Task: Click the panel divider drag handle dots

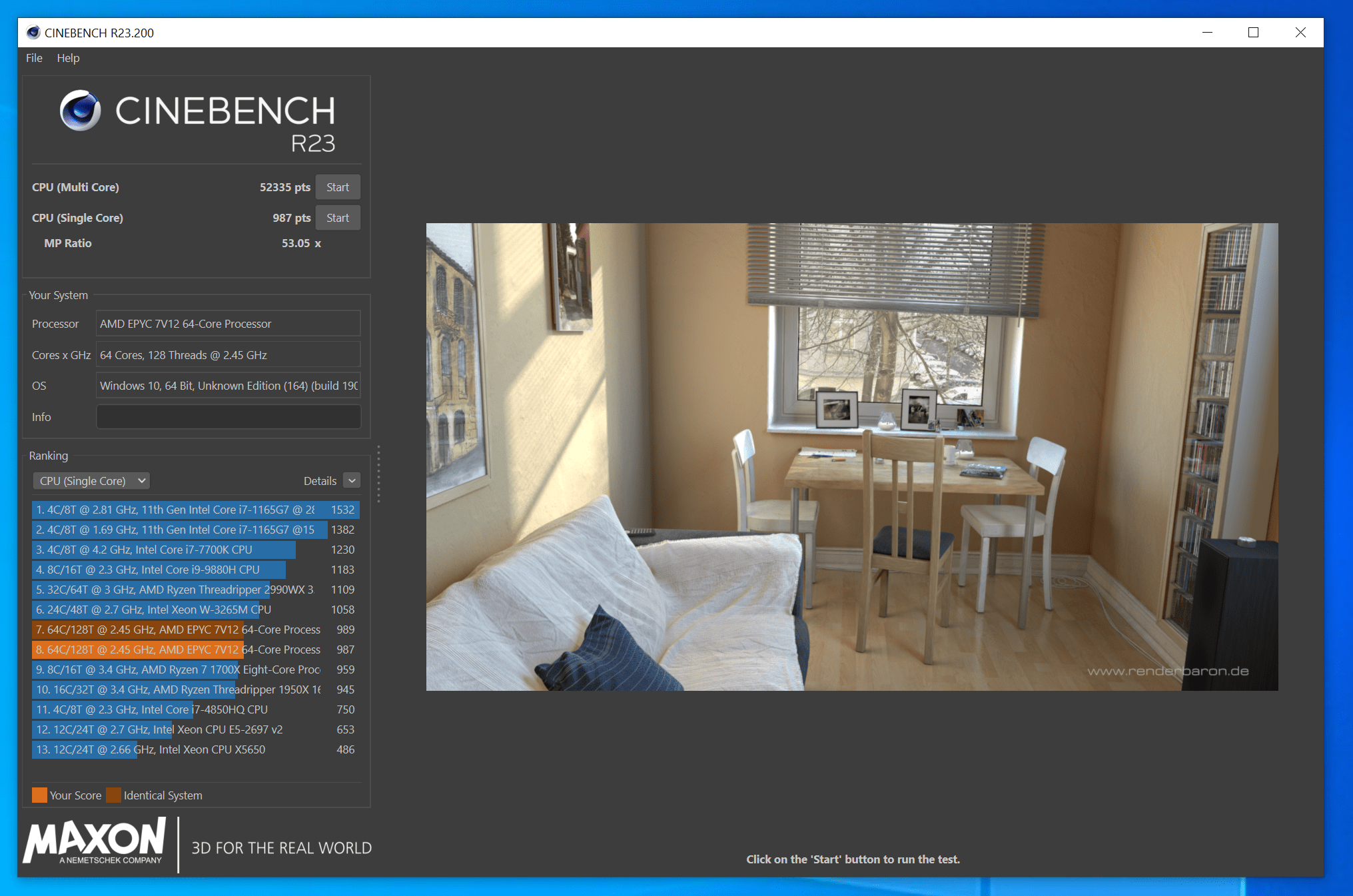Action: 378,474
